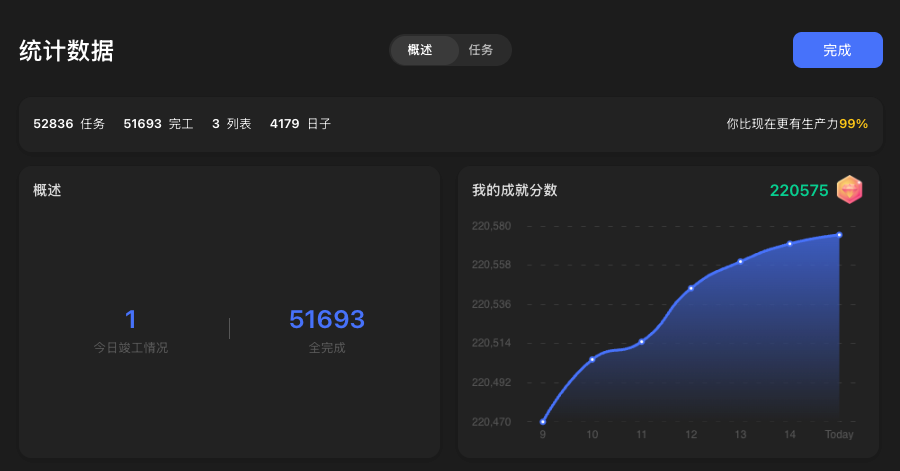Click the 220,470 axis label

[x=491, y=422]
